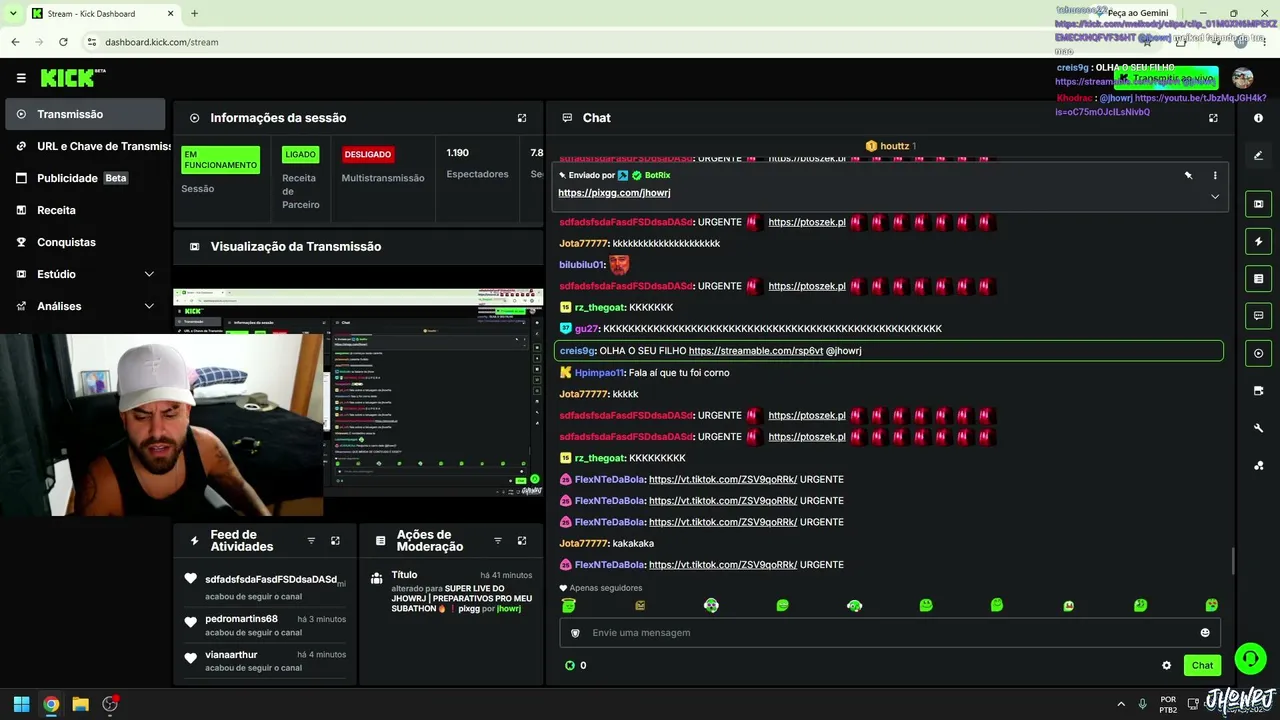Open chat settings gear icon
Image resolution: width=1280 pixels, height=720 pixels.
click(1166, 665)
